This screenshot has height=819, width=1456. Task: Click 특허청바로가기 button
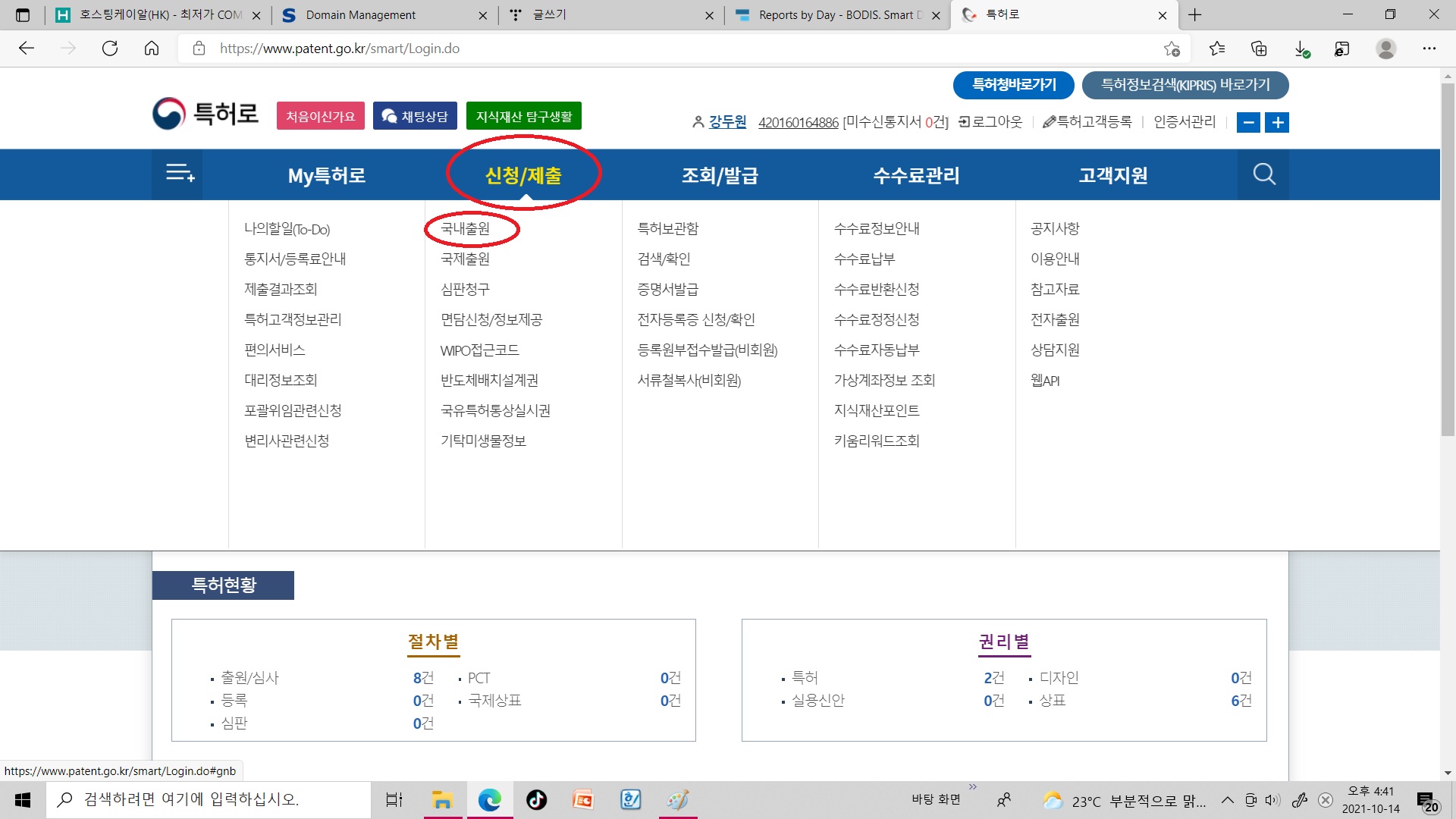point(1013,85)
